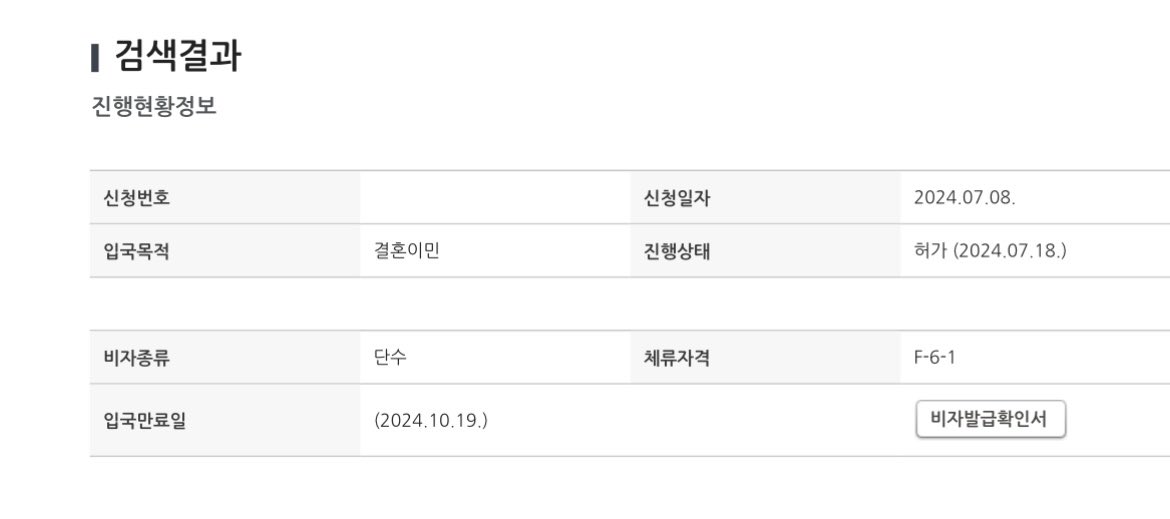
Task: Select the 진행현황정보 subheading text
Action: [154, 107]
